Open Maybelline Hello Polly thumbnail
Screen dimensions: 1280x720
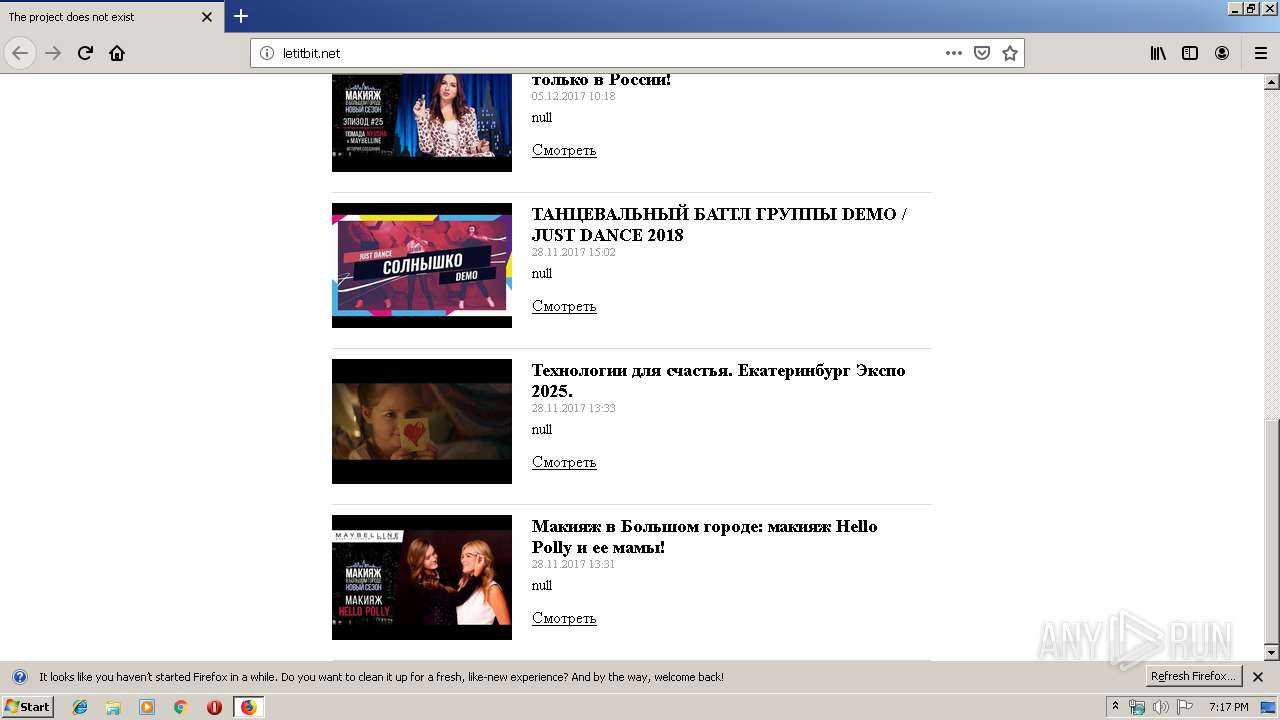pos(422,577)
